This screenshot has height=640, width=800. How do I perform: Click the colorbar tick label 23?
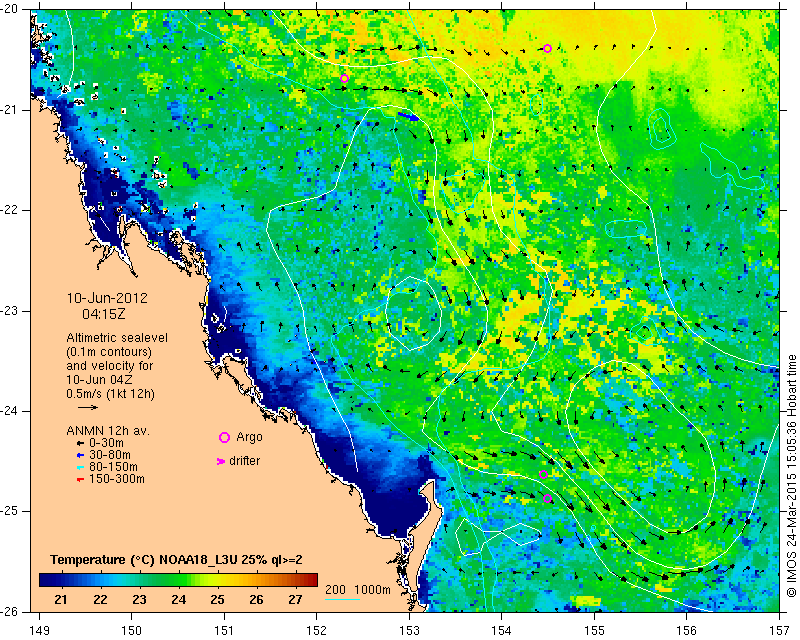point(139,600)
